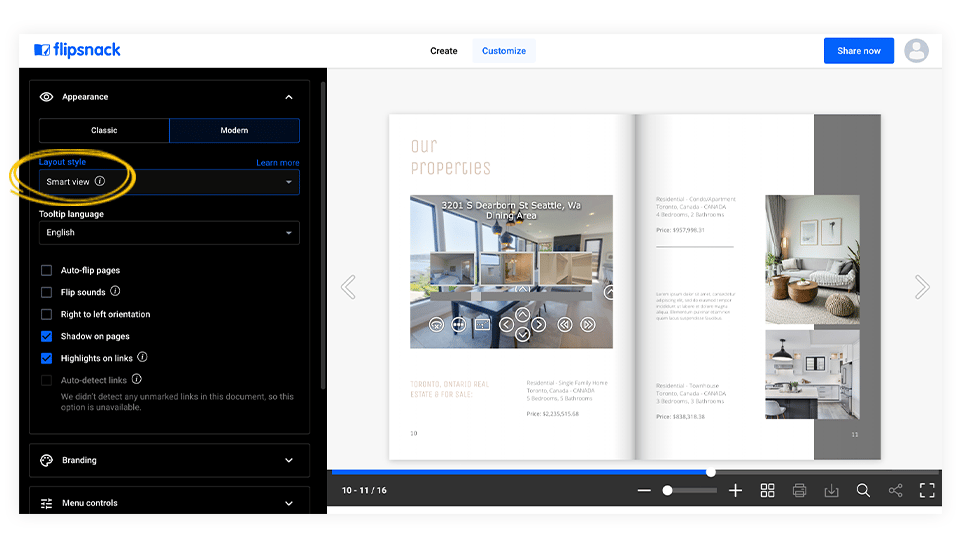Go to next page with right arrow
Image resolution: width=960 pixels, height=549 pixels.
pyautogui.click(x=921, y=288)
